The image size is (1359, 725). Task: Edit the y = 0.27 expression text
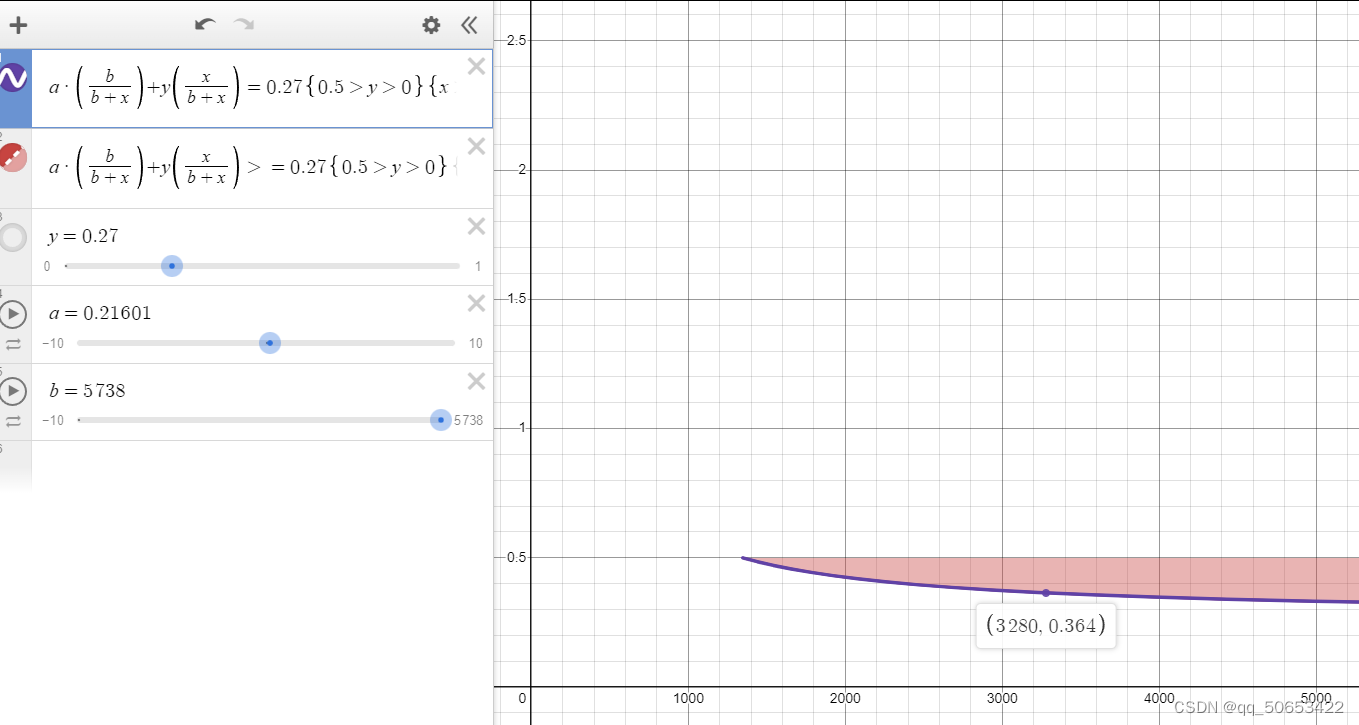pos(83,237)
